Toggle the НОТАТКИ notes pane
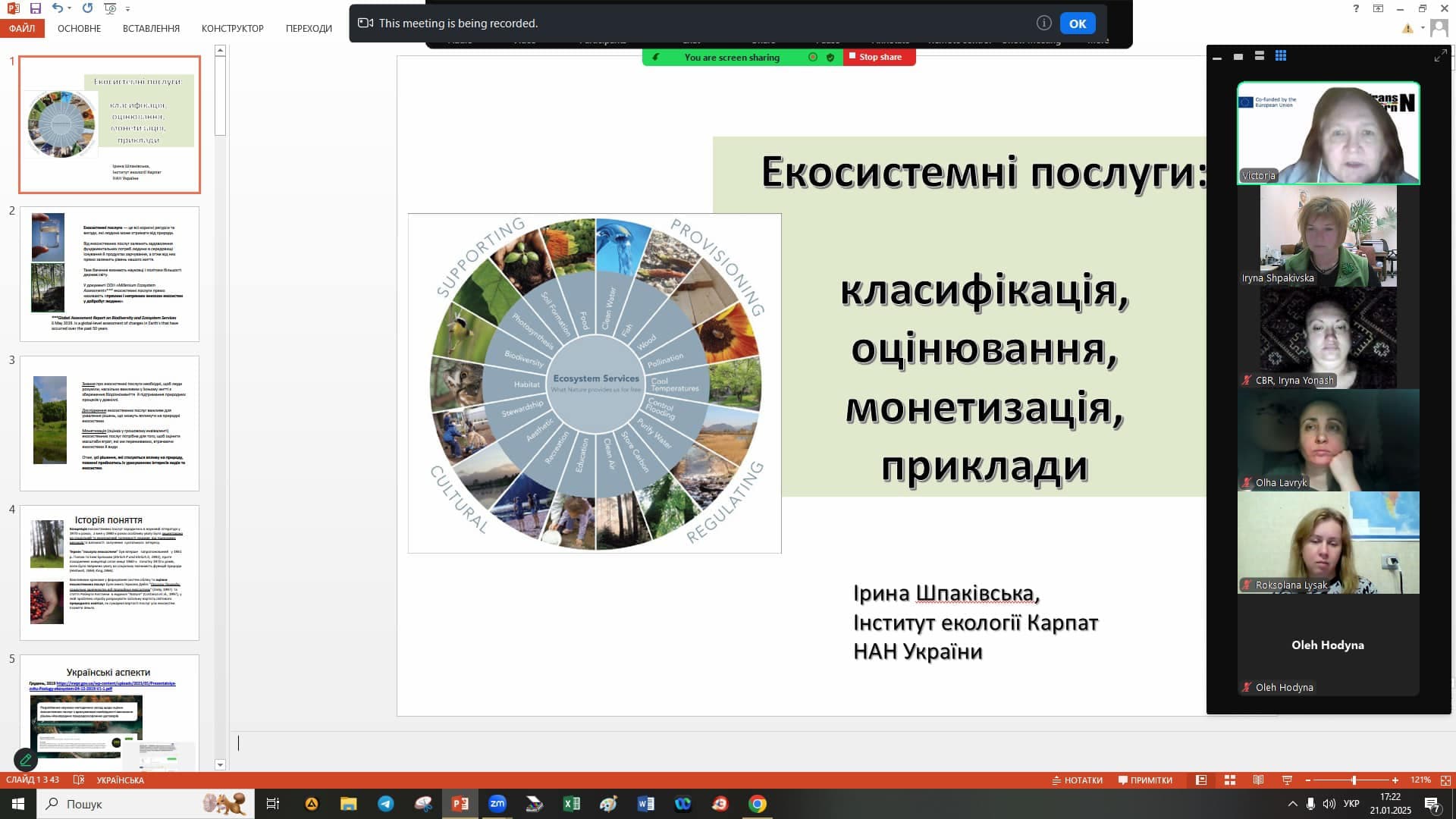The width and height of the screenshot is (1456, 819). point(1078,780)
